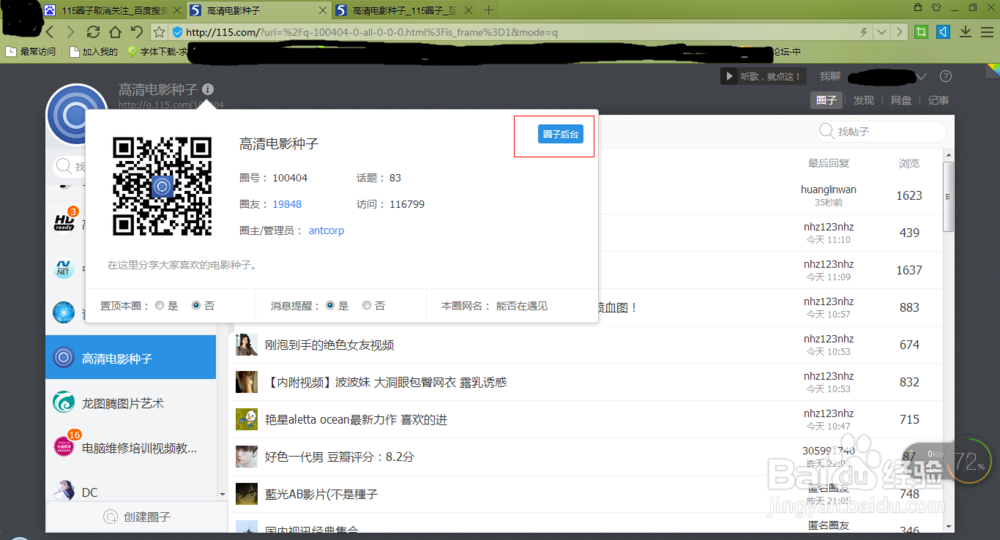1000x540 pixels.
Task: Click the 最后回复 column header
Action: (x=828, y=163)
